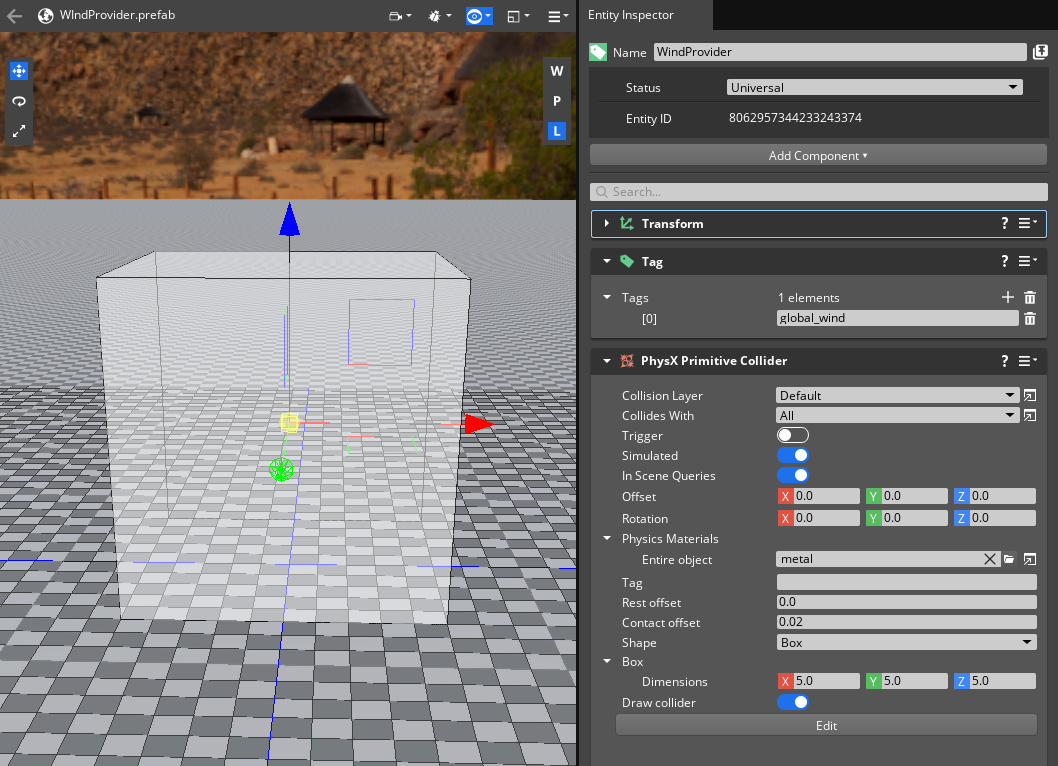The width and height of the screenshot is (1058, 766).
Task: Disable the Simulated switch in PhysX collider
Action: (793, 455)
